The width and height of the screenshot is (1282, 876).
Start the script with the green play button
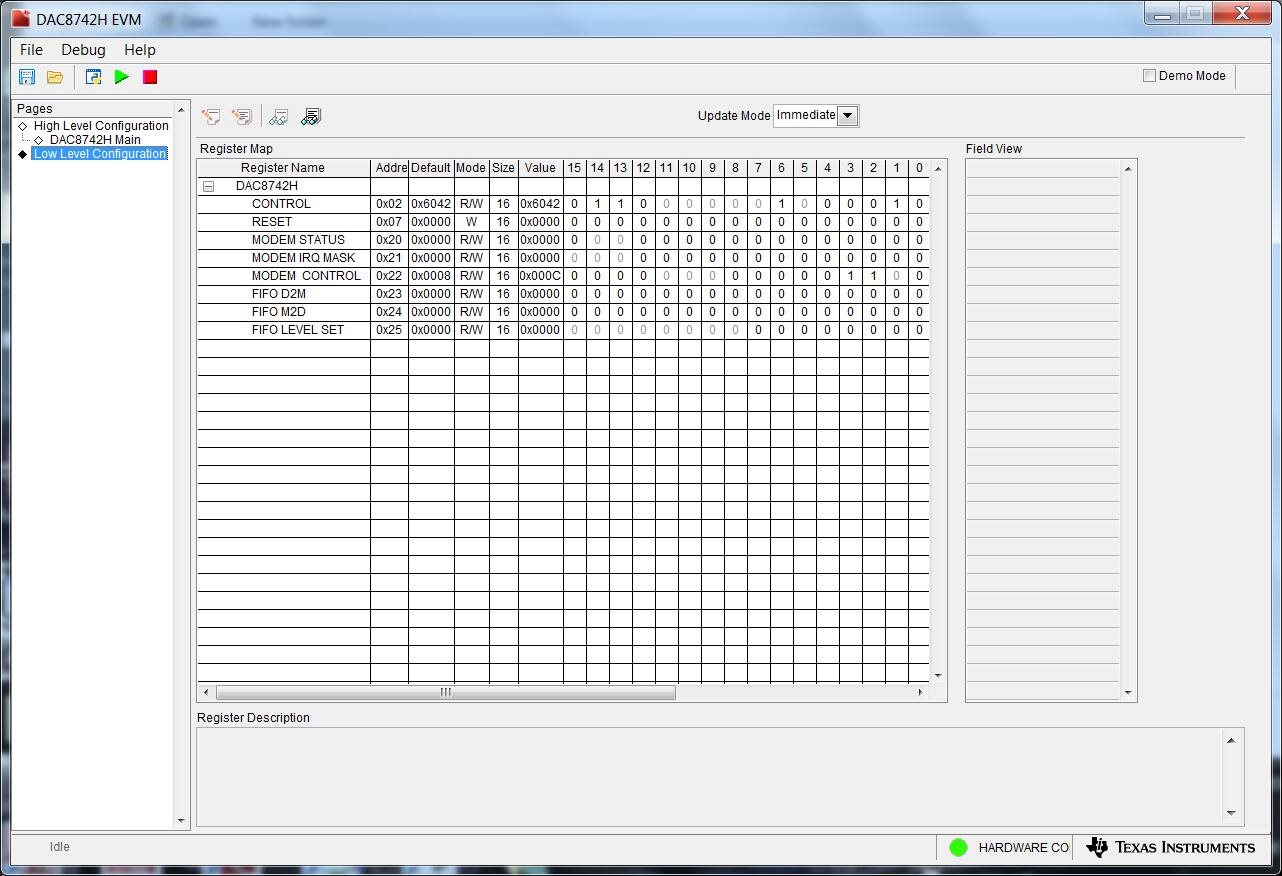(x=122, y=77)
